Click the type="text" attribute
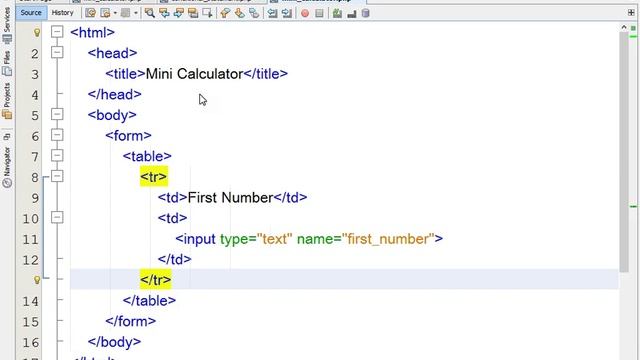Image resolution: width=640 pixels, height=360 pixels. pos(256,239)
